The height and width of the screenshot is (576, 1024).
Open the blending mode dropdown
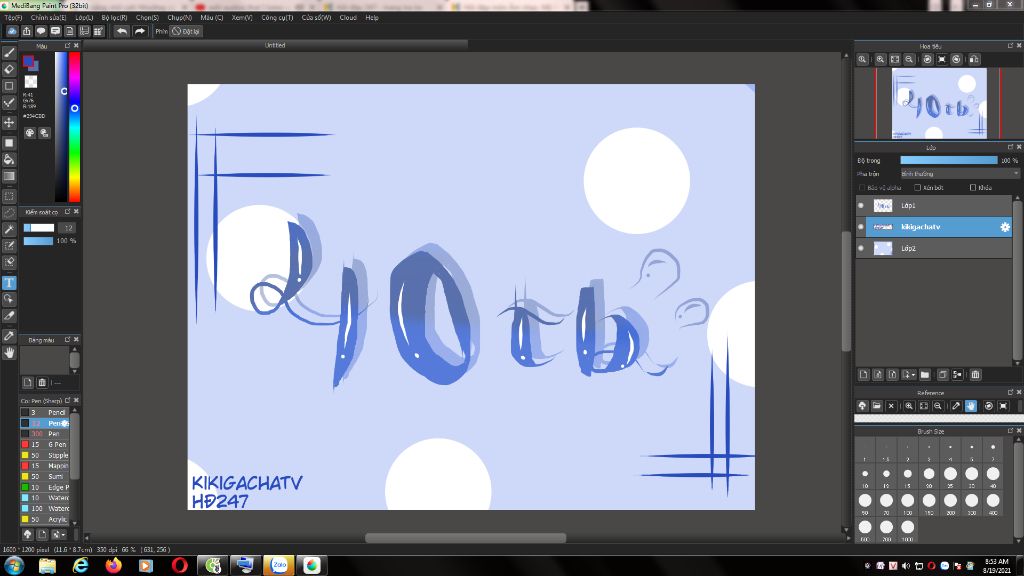[959, 174]
